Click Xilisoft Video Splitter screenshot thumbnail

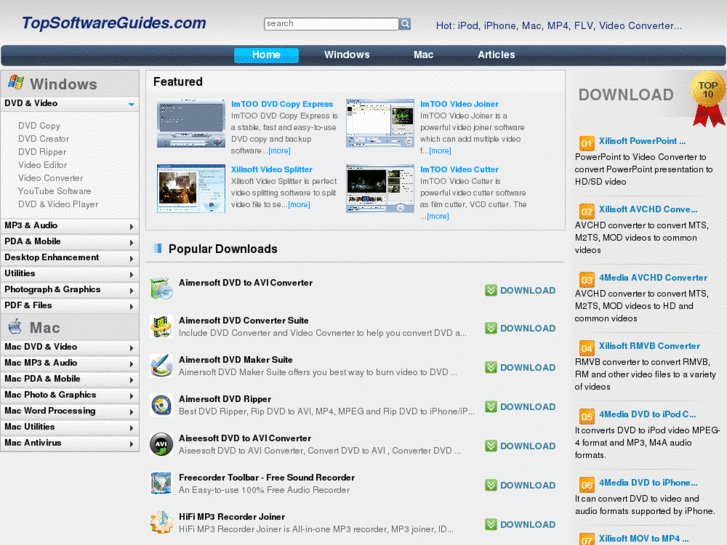(x=191, y=189)
